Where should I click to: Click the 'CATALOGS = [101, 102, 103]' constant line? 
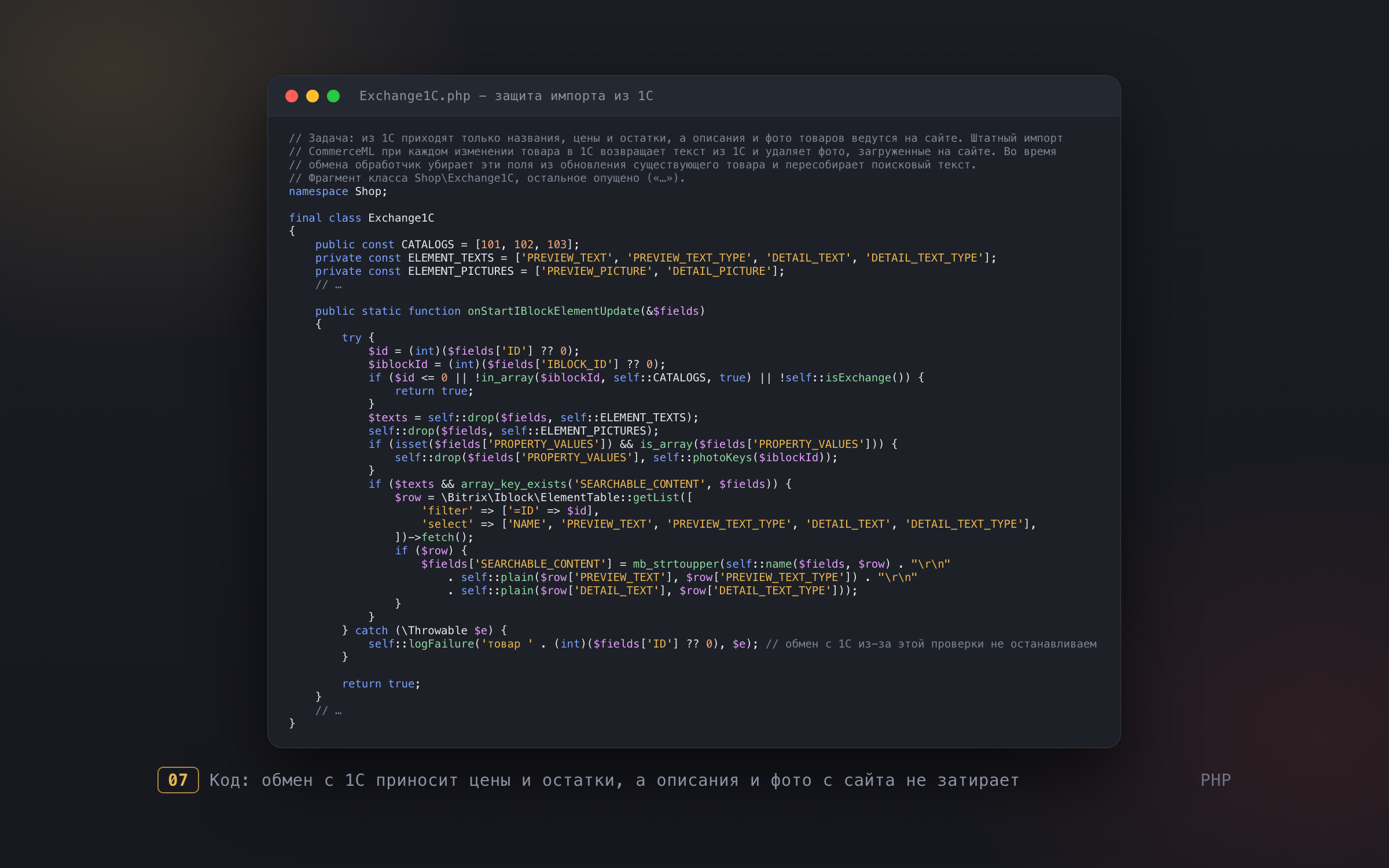coord(447,245)
